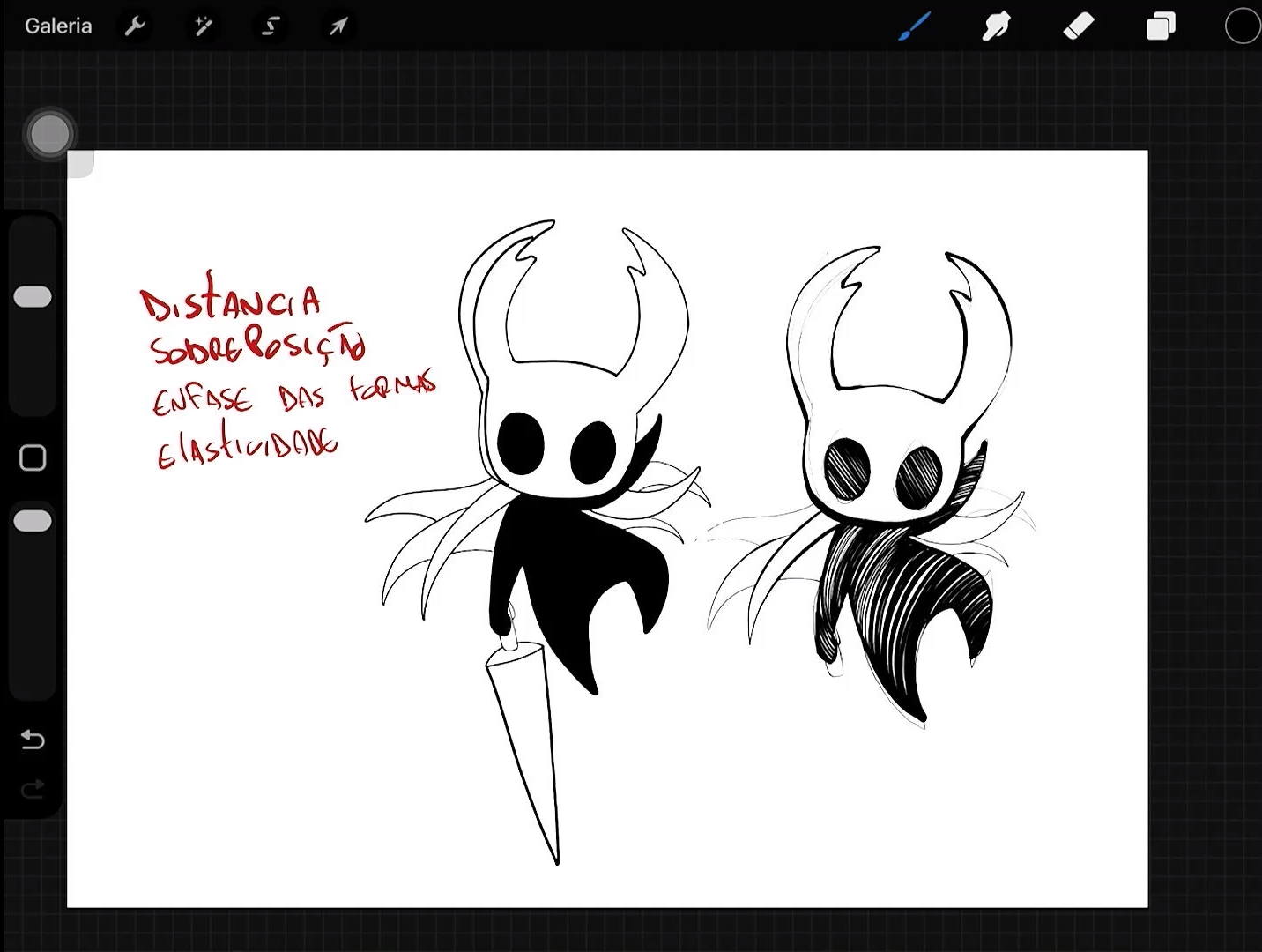The image size is (1262, 952).
Task: Redo the last undone action
Action: coord(33,788)
